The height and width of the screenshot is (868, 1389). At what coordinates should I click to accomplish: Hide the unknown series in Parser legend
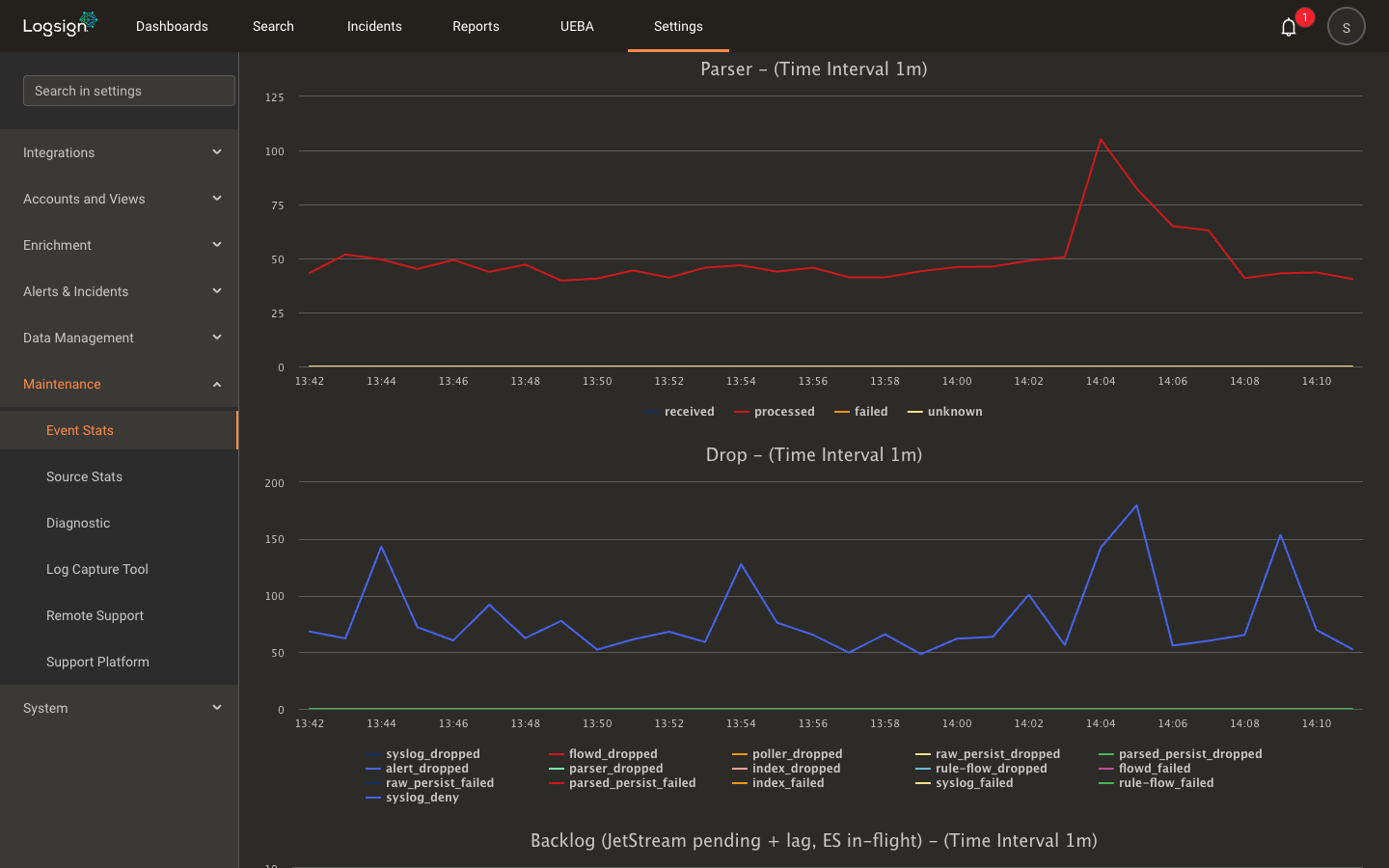tap(945, 412)
